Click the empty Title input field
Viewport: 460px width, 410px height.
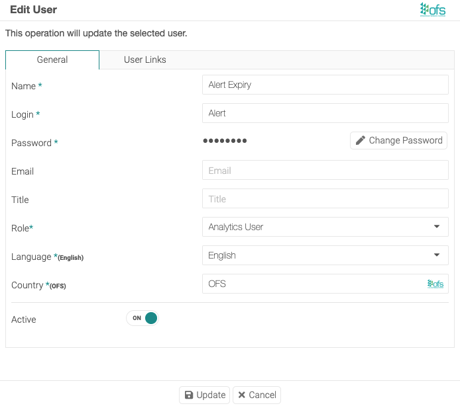(325, 199)
